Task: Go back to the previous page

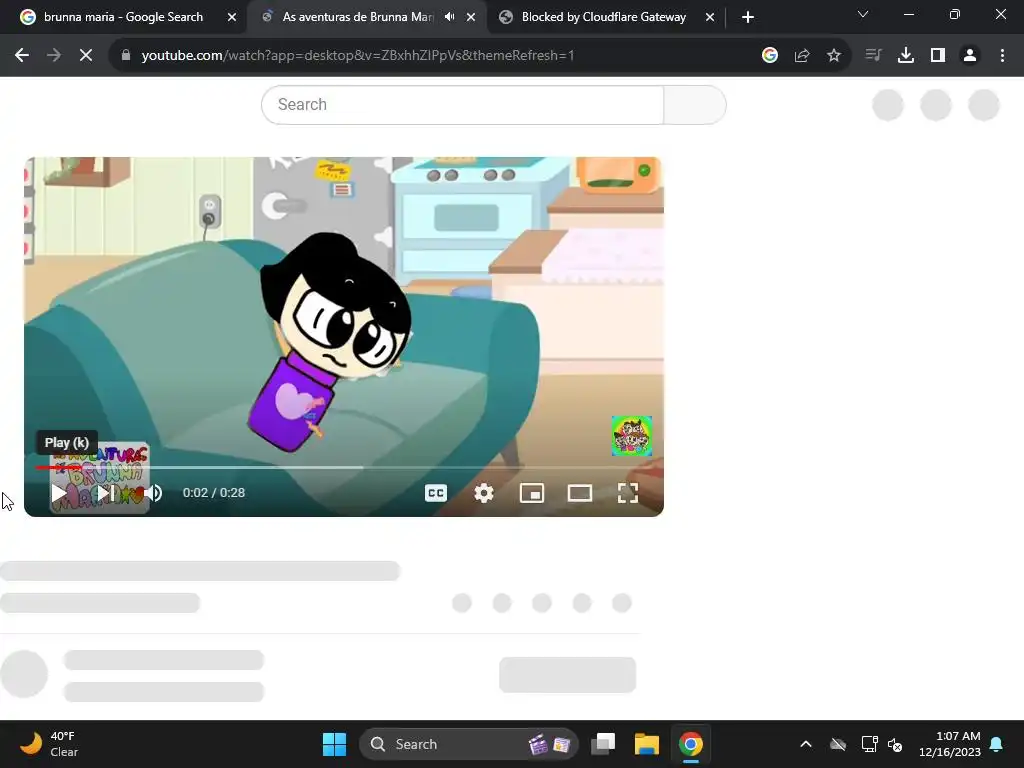Action: (22, 56)
